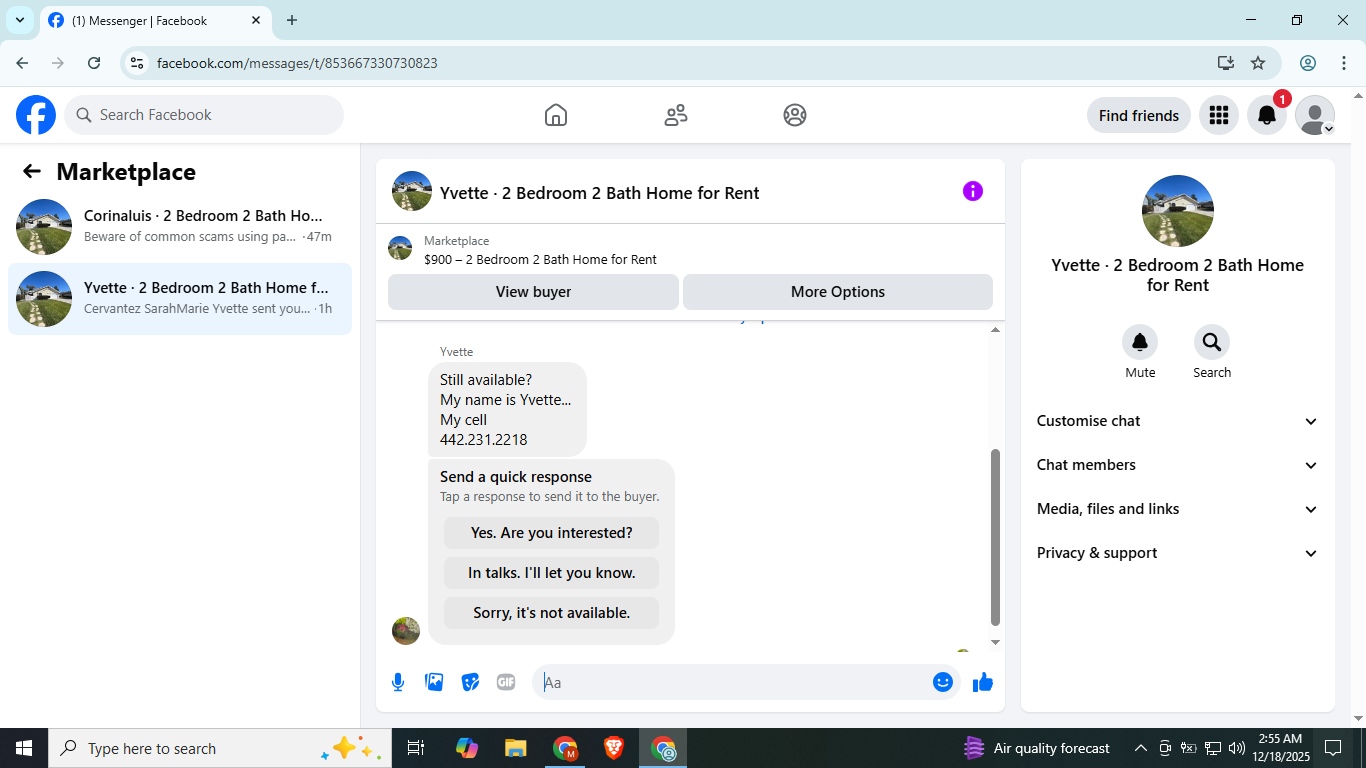Open the Windows notification center
Viewport: 1366px width, 768px height.
(x=1333, y=748)
